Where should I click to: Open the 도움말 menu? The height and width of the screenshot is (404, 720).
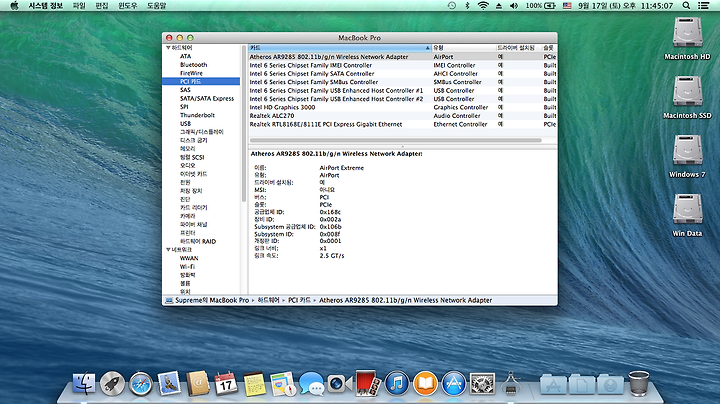(x=156, y=6)
